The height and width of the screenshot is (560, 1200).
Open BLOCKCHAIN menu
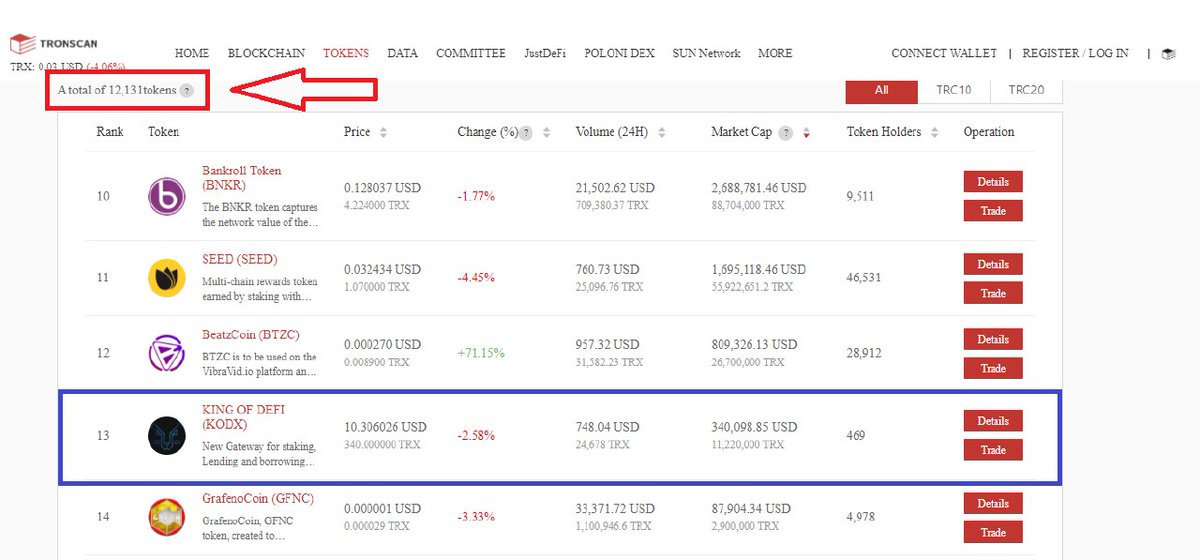coord(266,54)
